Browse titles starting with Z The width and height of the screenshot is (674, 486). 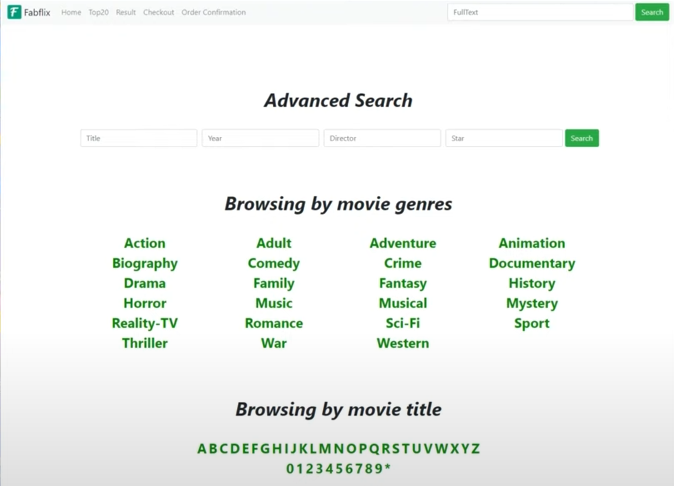[x=475, y=449]
